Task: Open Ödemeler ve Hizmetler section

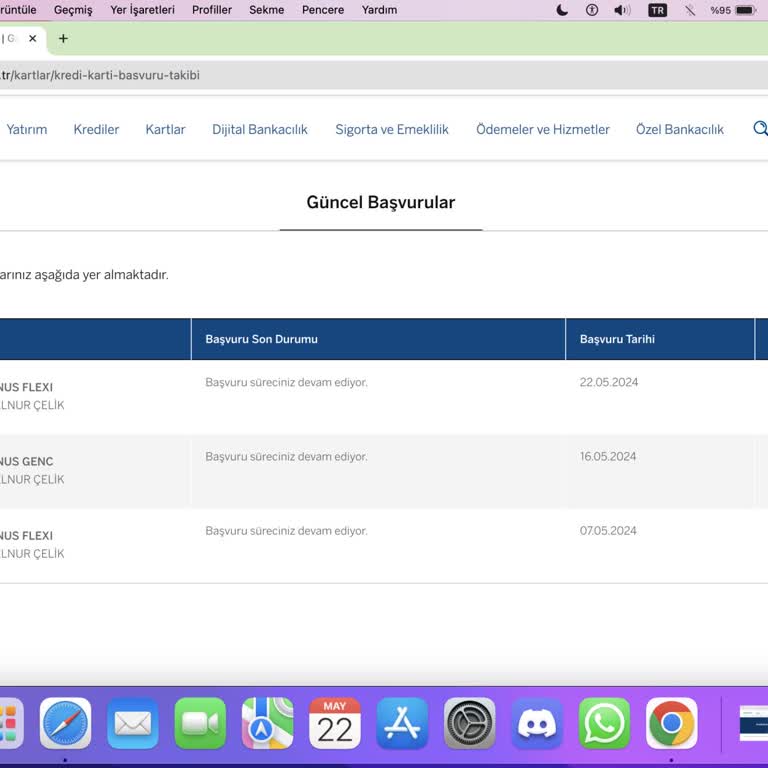Action: [543, 129]
